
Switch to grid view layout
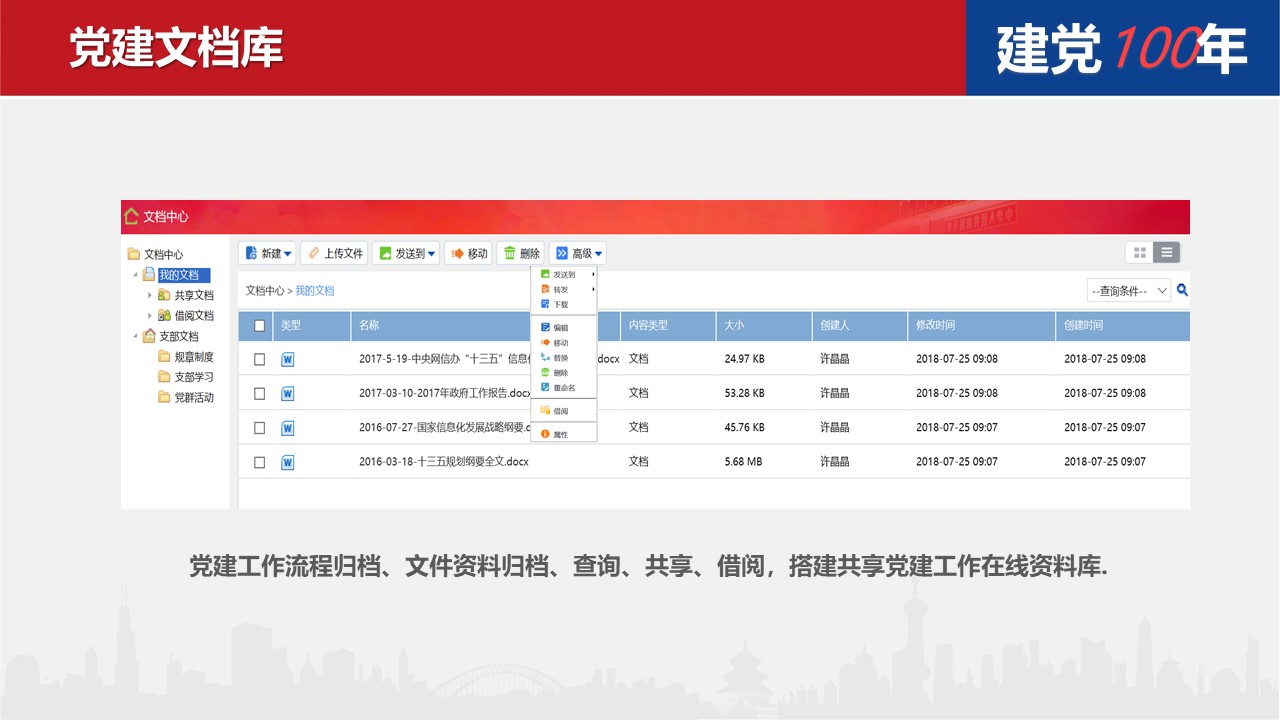(1139, 253)
